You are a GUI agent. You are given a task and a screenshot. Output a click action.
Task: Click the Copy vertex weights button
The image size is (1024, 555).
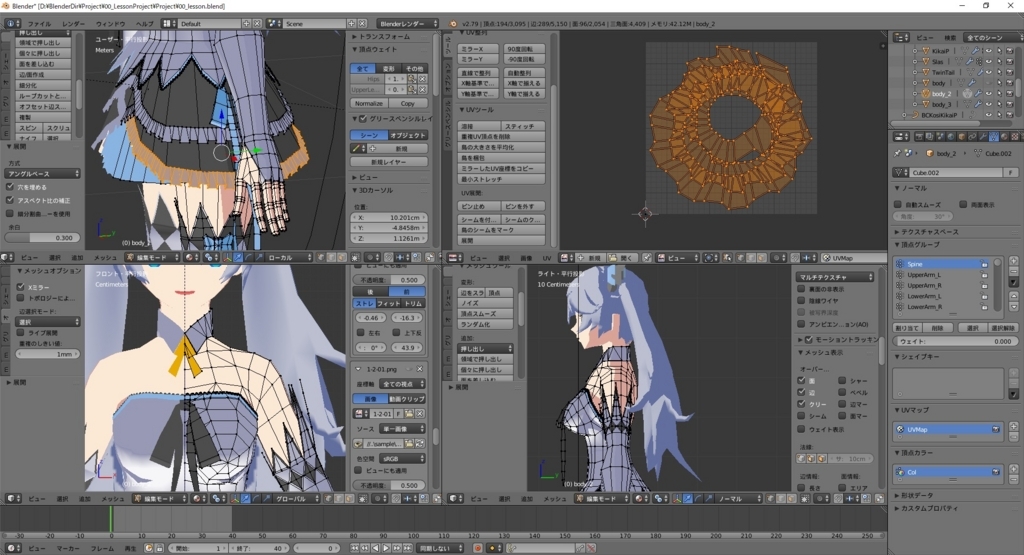click(x=408, y=103)
